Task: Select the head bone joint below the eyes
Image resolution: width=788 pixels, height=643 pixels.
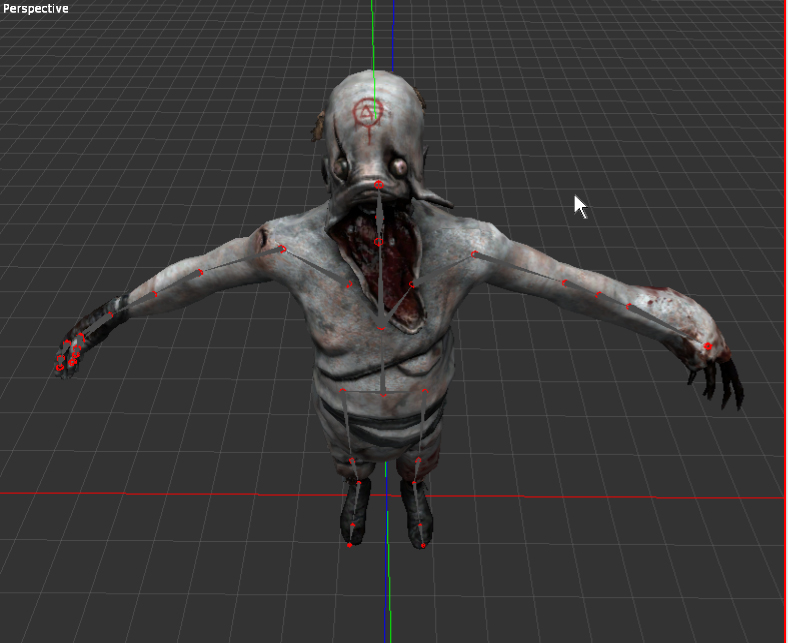Action: point(378,185)
